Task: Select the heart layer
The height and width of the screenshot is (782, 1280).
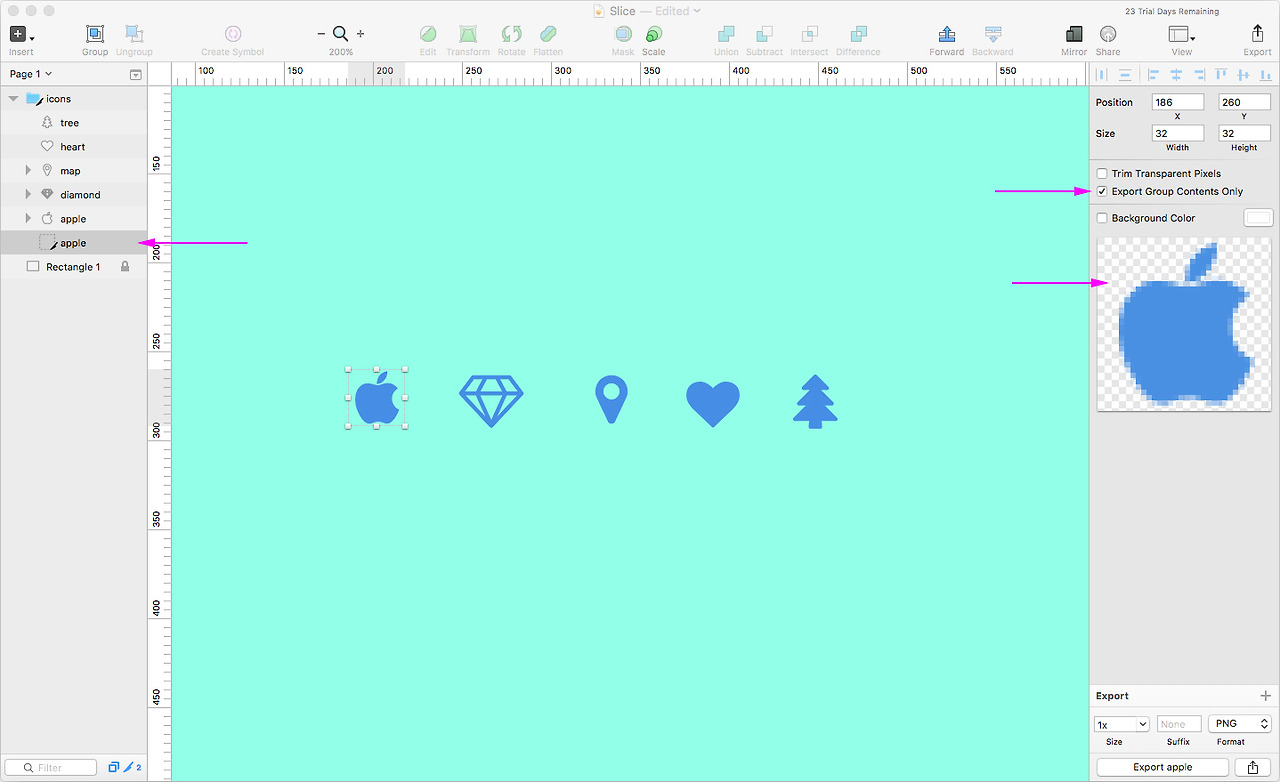Action: 74,147
